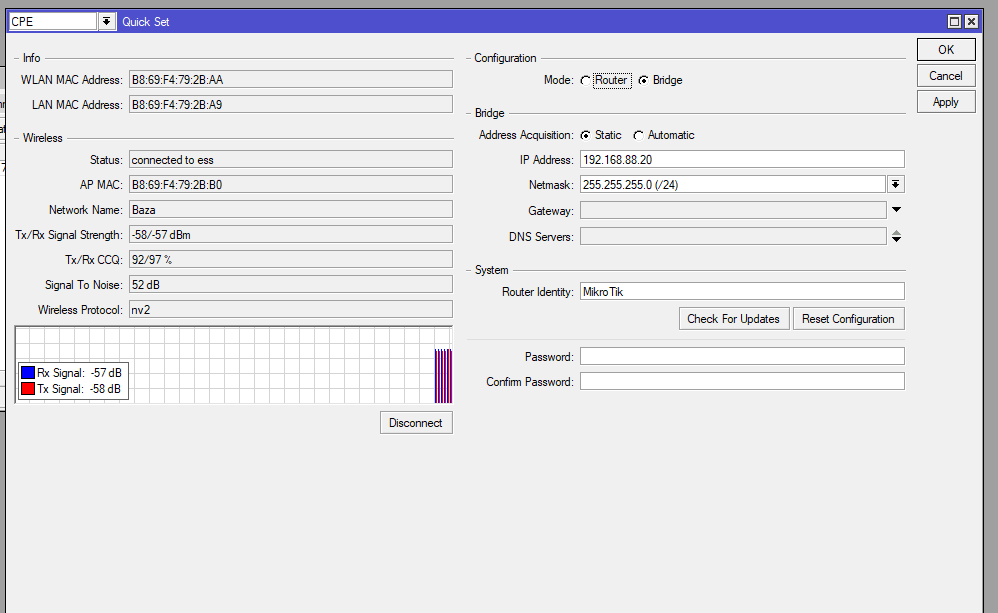The image size is (998, 613).
Task: Click the Confirm Password field
Action: point(741,382)
